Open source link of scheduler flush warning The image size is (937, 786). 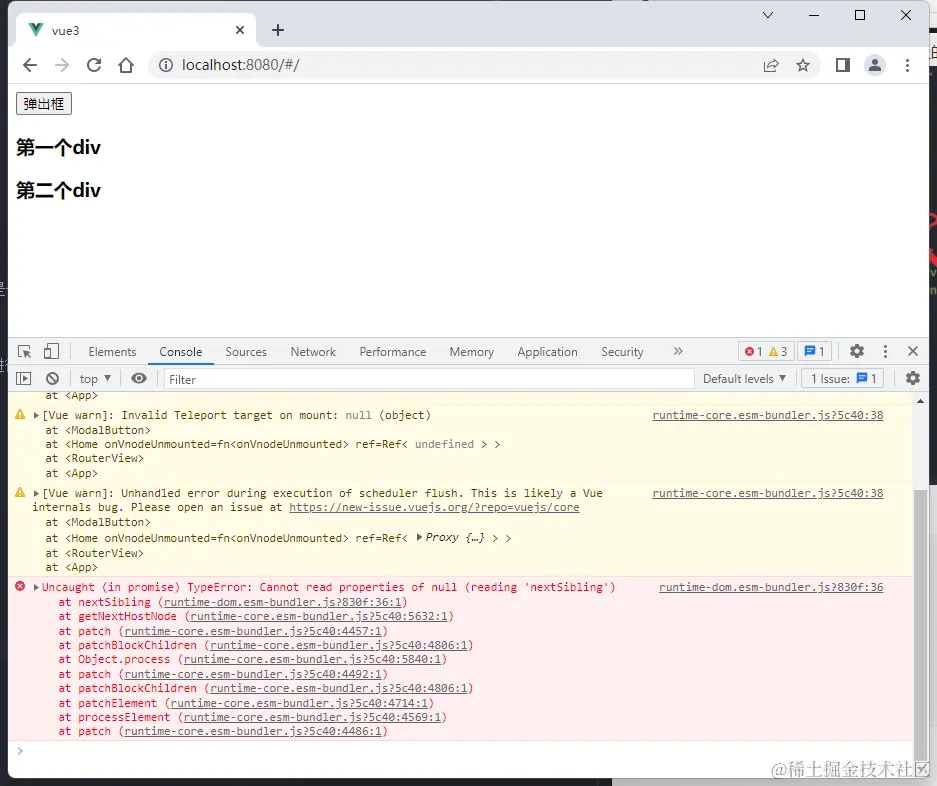pyautogui.click(x=768, y=493)
